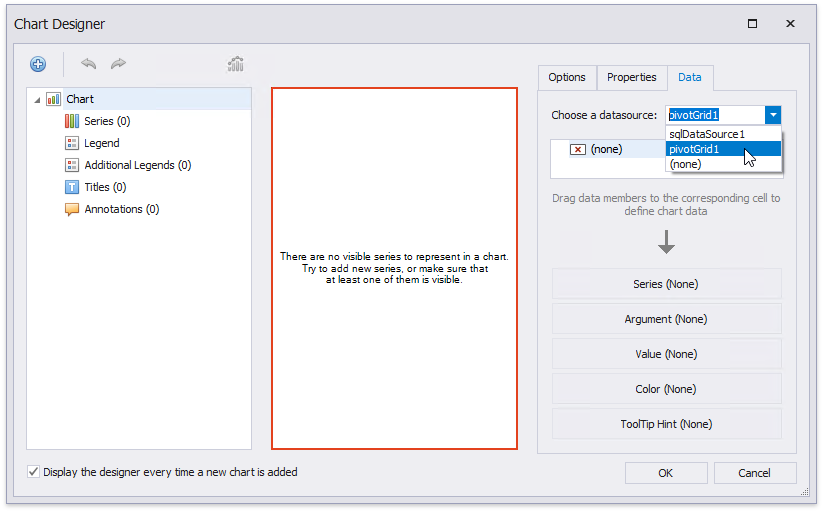Collapse the Chart tree node
The height and width of the screenshot is (512, 823).
pos(38,100)
